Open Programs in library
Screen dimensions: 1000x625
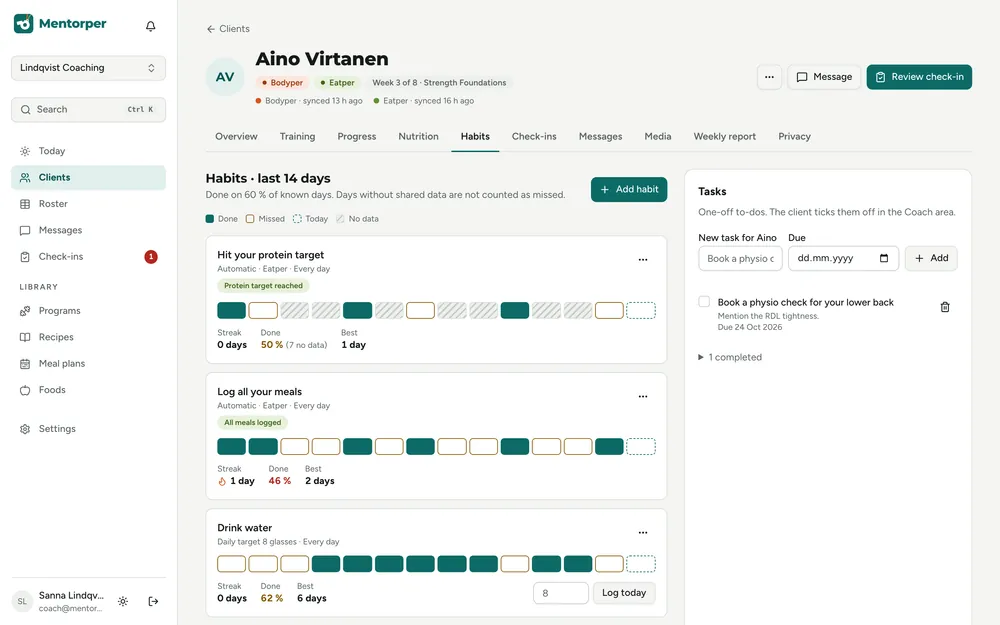tap(88, 311)
